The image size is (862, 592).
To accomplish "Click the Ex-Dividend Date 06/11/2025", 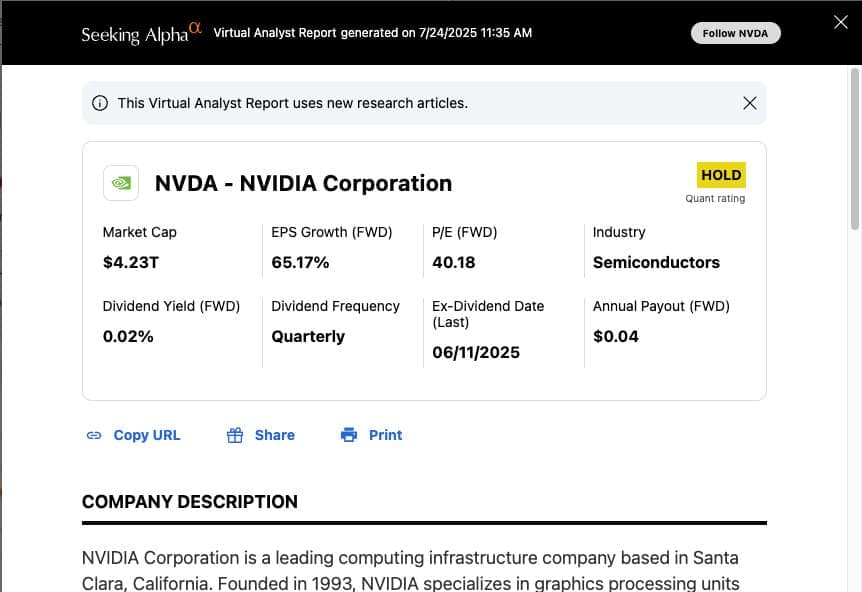I will pyautogui.click(x=476, y=352).
